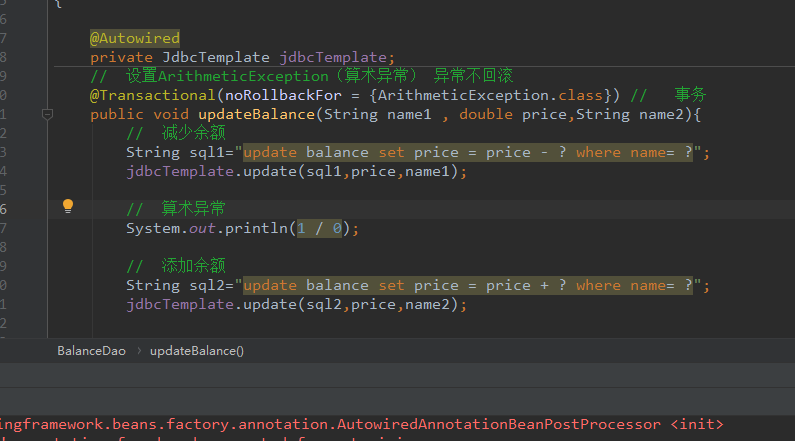Screen dimensions: 795x441
Task: Click the AutowiredAnnotationBeanPostProcessor console log line
Action: click(362, 424)
